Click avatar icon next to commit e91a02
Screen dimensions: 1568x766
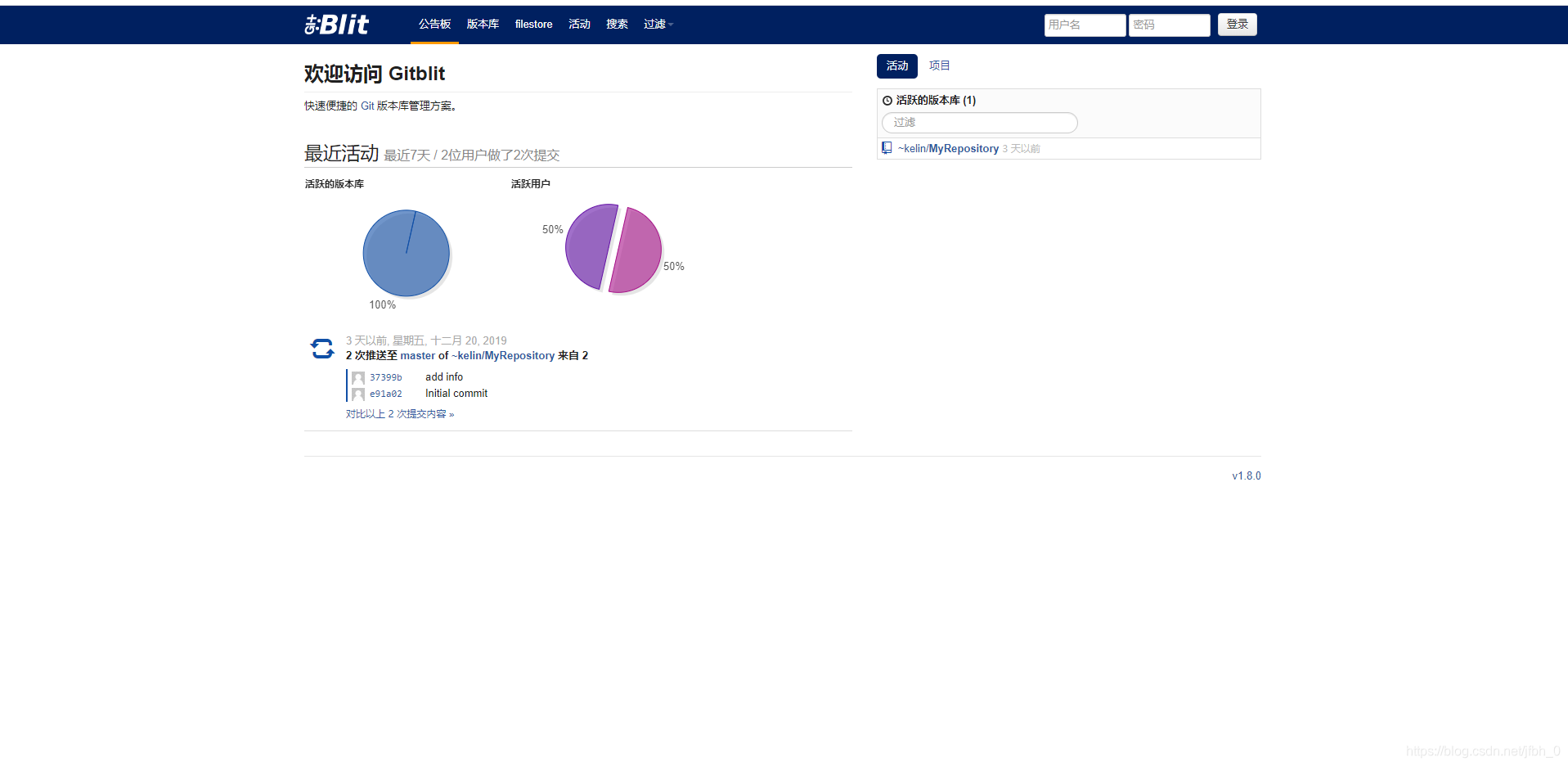[x=358, y=394]
